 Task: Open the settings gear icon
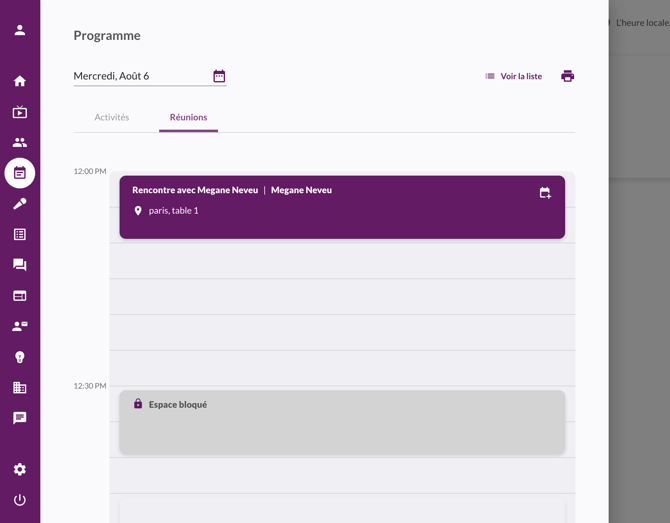(x=20, y=469)
